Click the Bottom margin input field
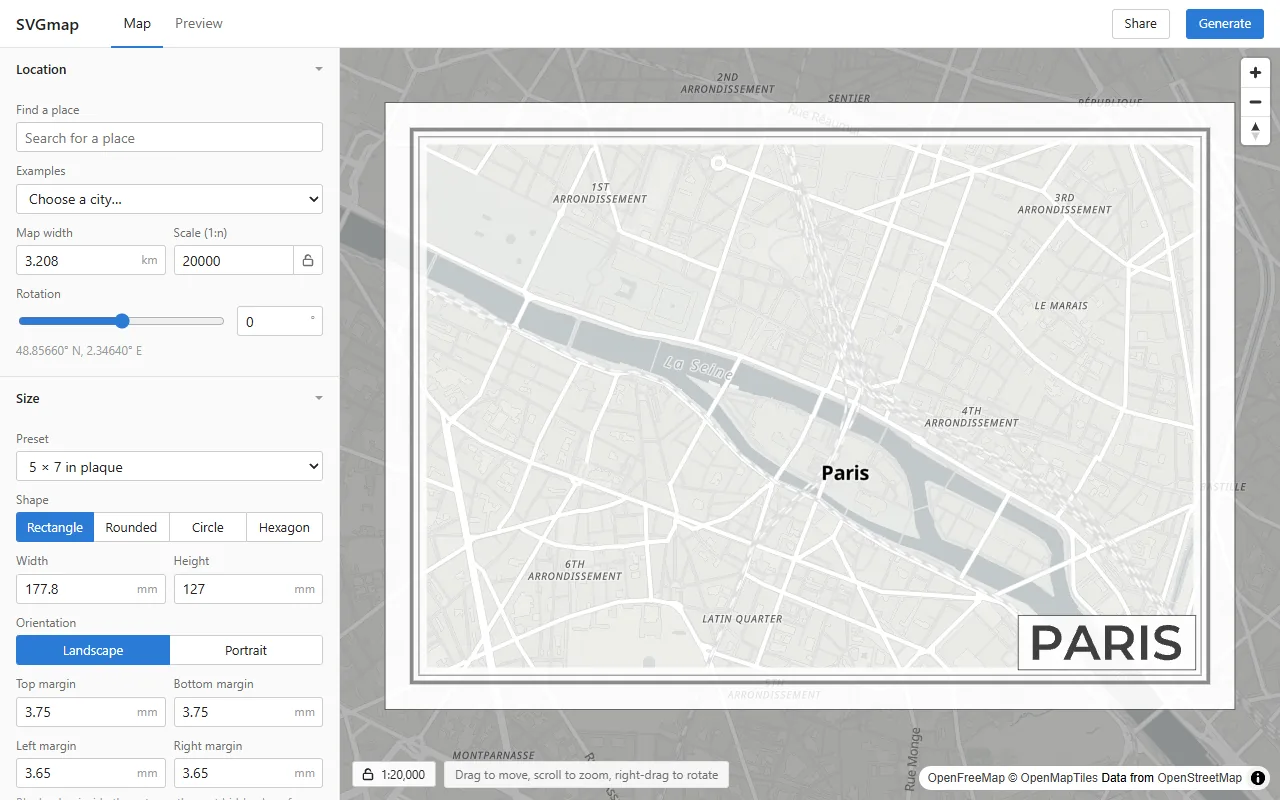Image resolution: width=1280 pixels, height=800 pixels. [x=248, y=712]
